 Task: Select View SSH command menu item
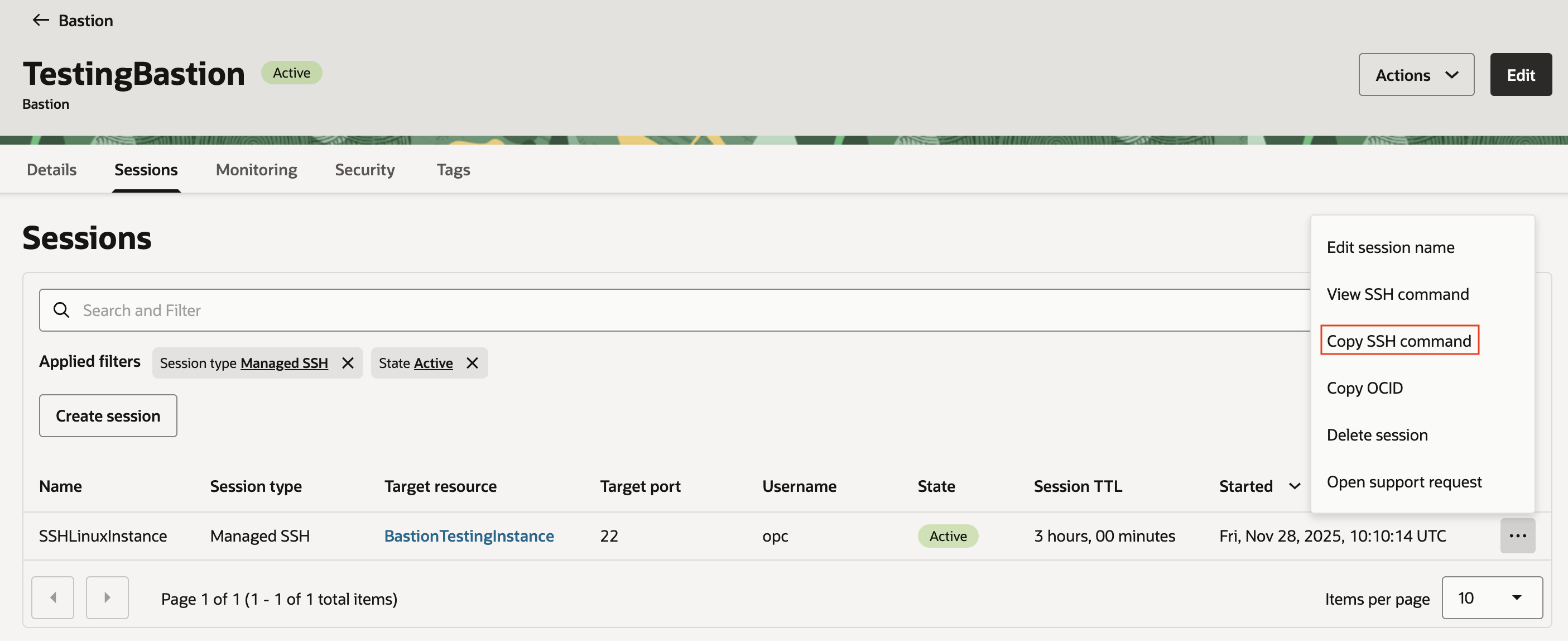[x=1398, y=294]
